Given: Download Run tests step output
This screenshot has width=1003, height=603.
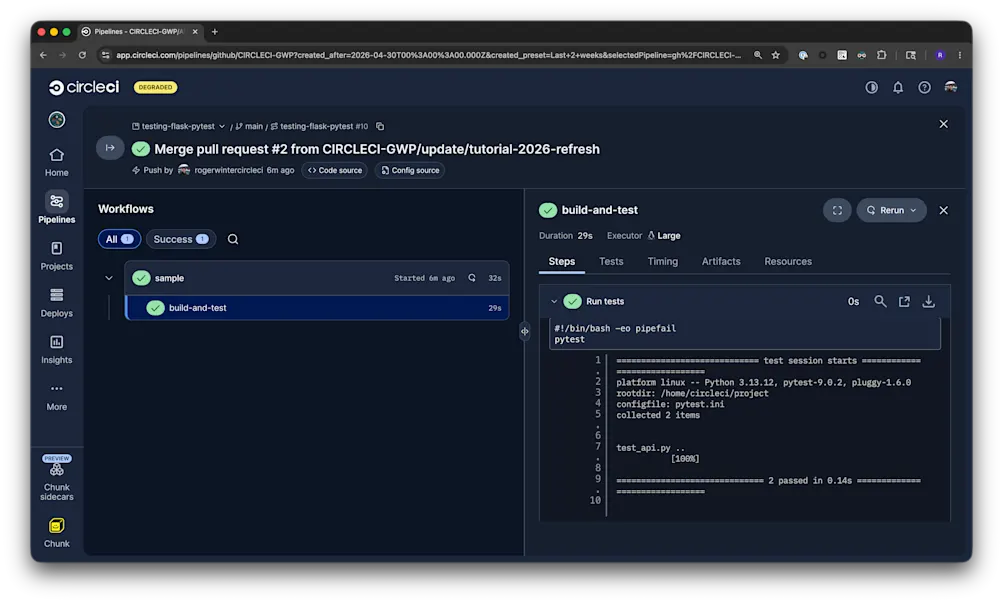Looking at the screenshot, I should coord(928,301).
